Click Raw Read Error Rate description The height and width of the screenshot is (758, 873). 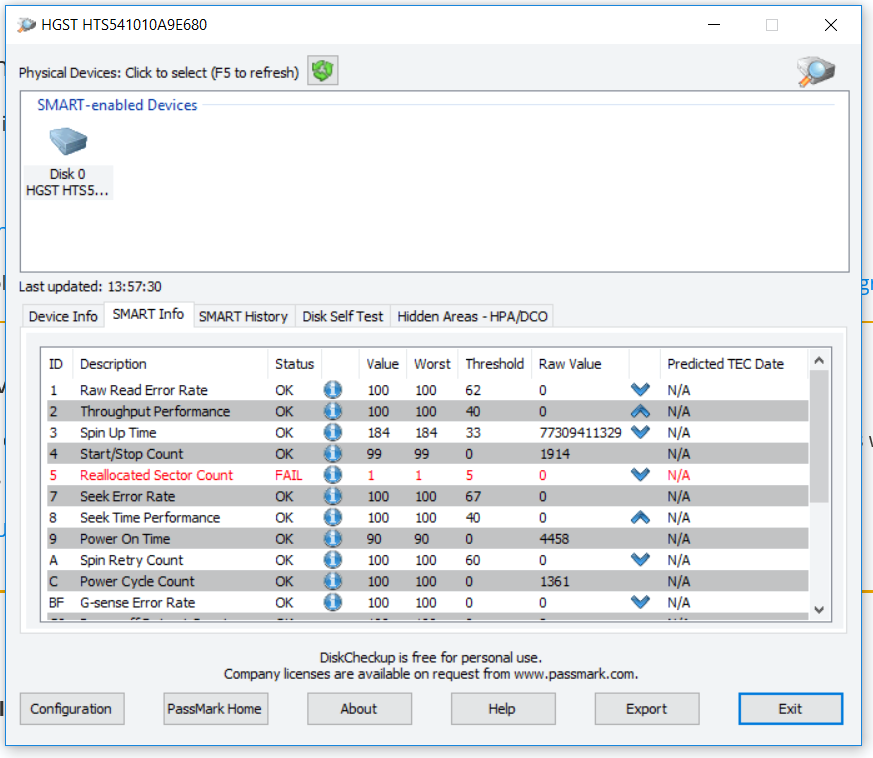coord(144,390)
